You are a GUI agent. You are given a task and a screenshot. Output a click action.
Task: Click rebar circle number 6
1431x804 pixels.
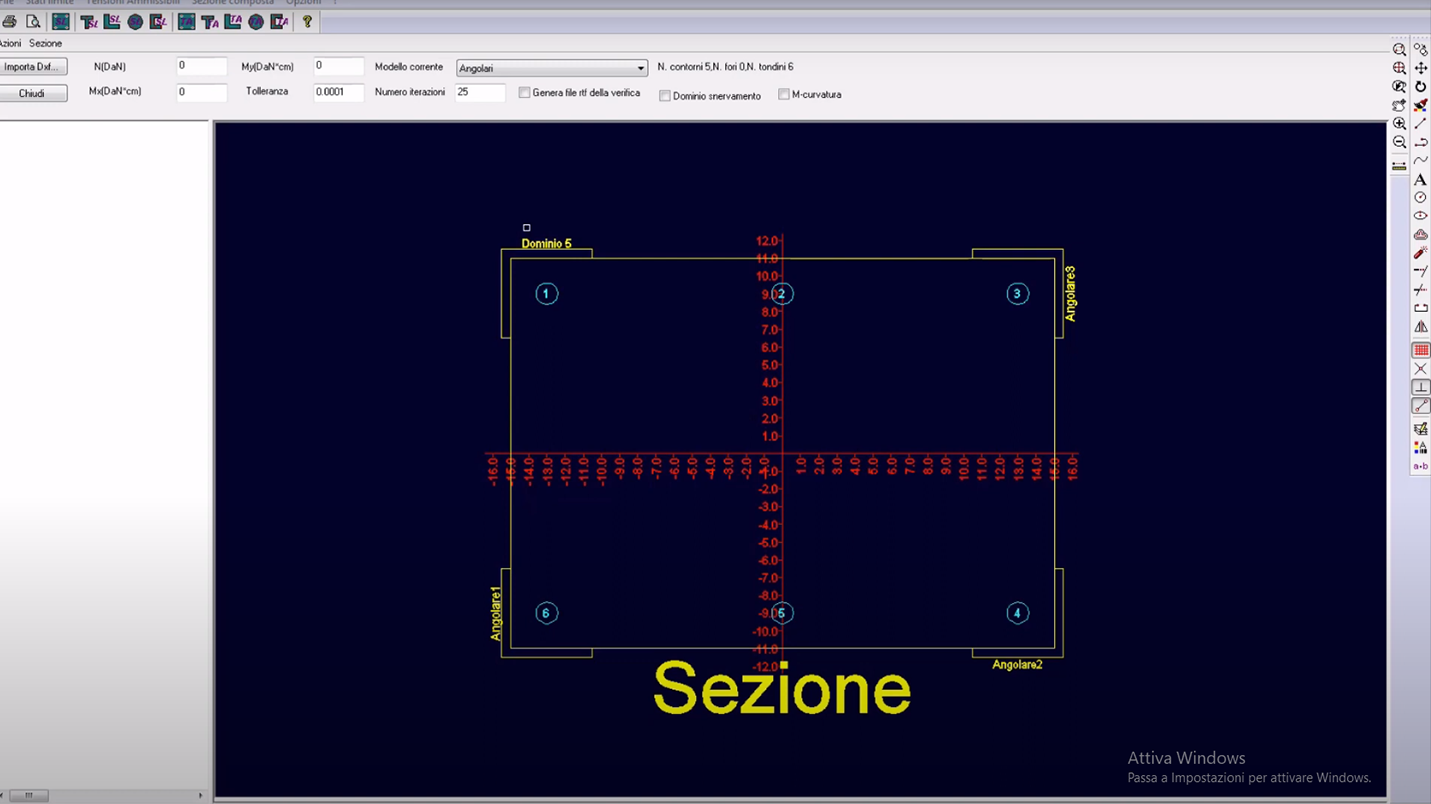[546, 613]
